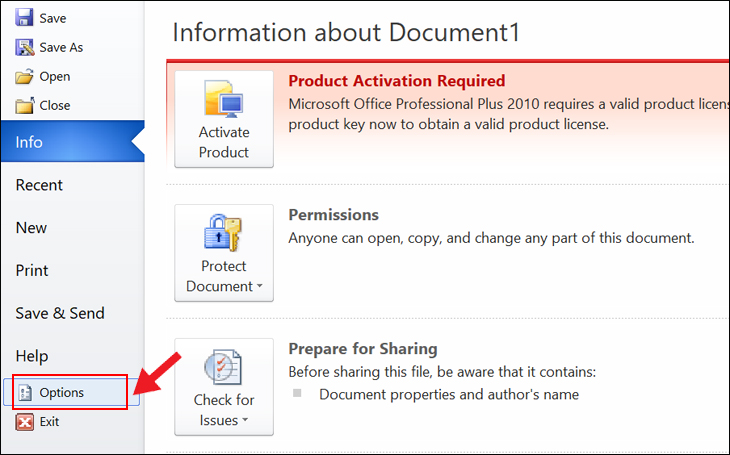Click the Options document icon
Viewport: 730px width, 455px height.
(25, 393)
